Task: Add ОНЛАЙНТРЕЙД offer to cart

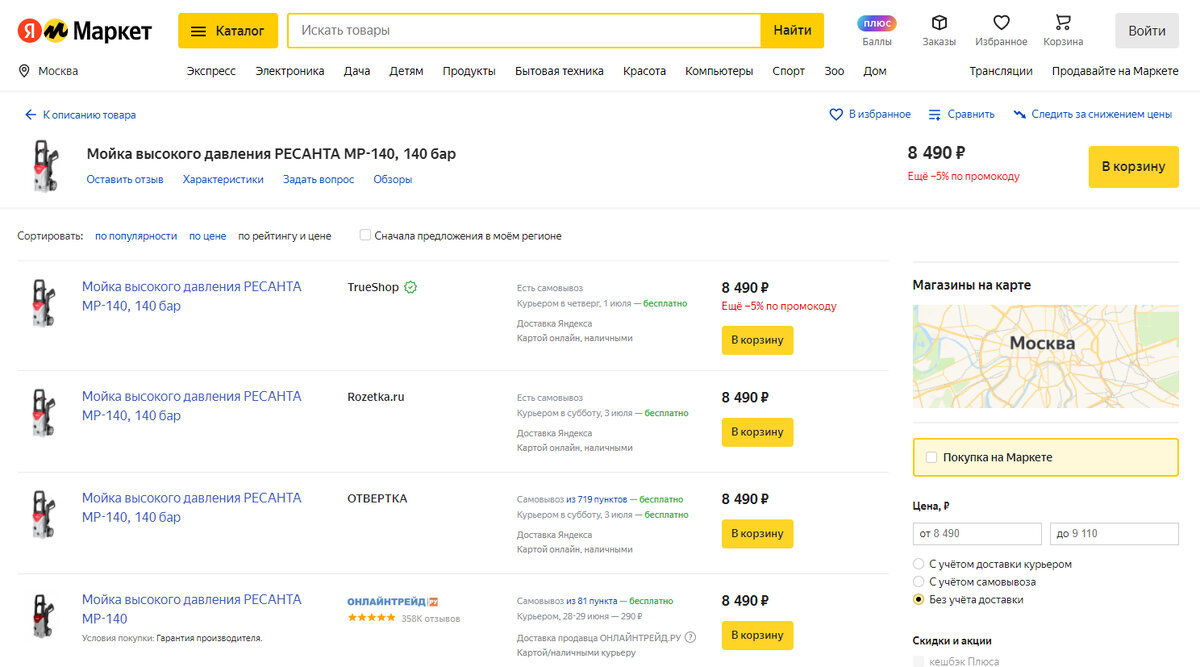Action: pos(757,635)
